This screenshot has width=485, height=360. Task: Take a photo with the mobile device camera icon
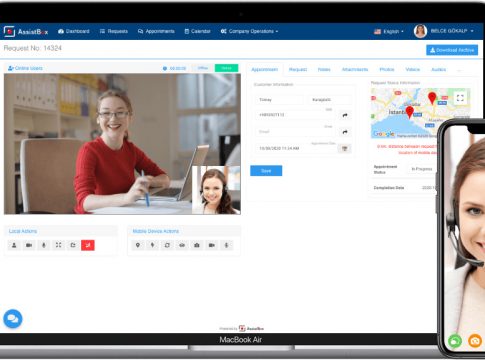point(197,245)
